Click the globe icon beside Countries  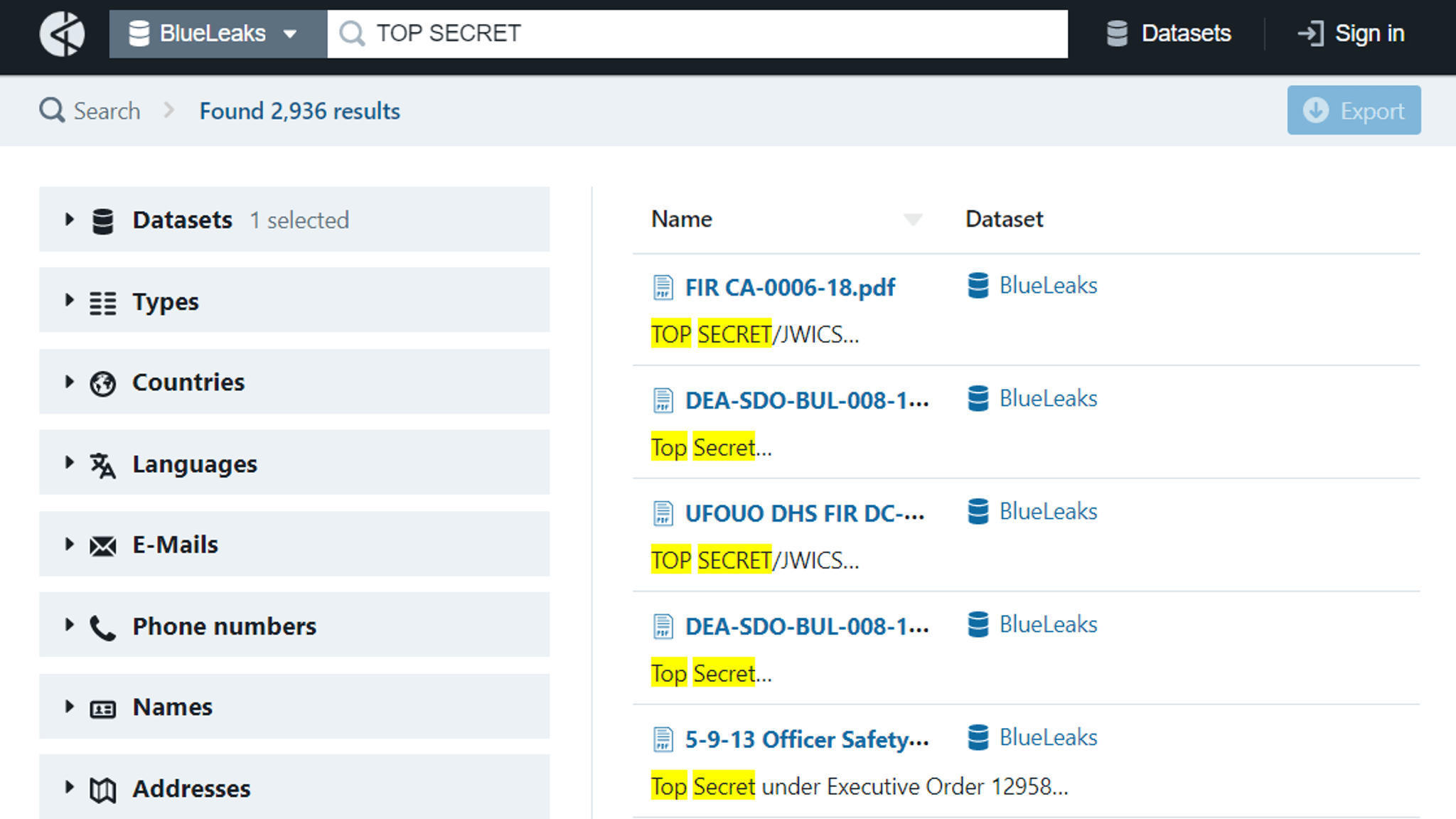pyautogui.click(x=103, y=382)
